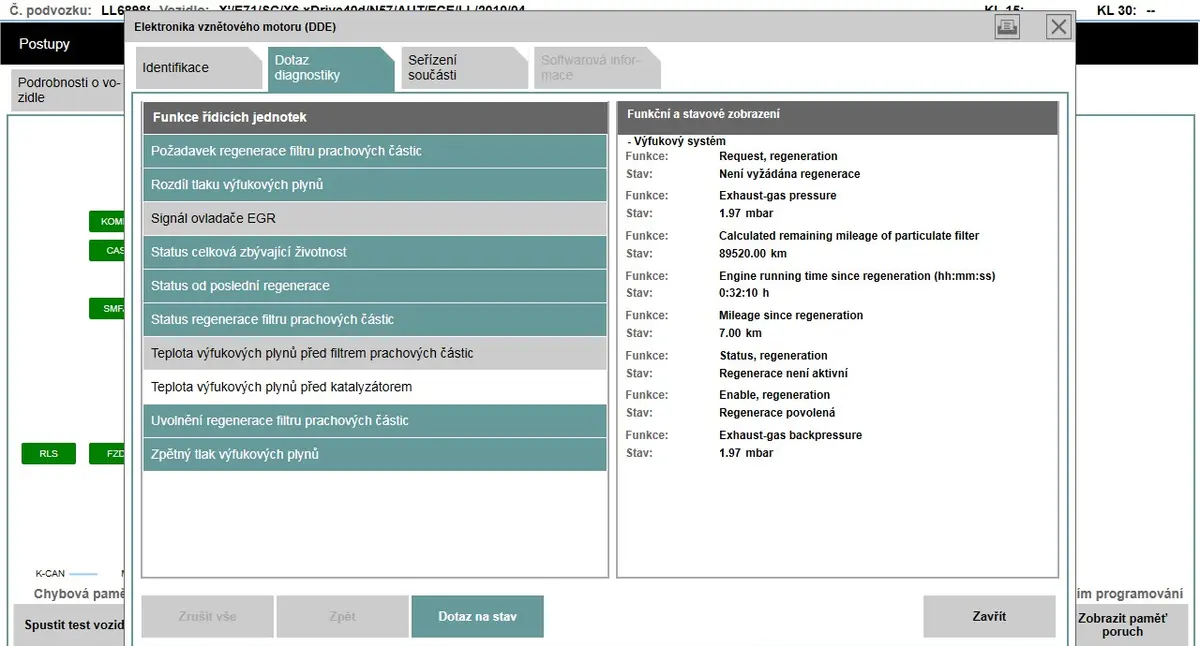1200x646 pixels.
Task: Select Teplota výfukových plynů před filtrem
Action: pos(375,353)
